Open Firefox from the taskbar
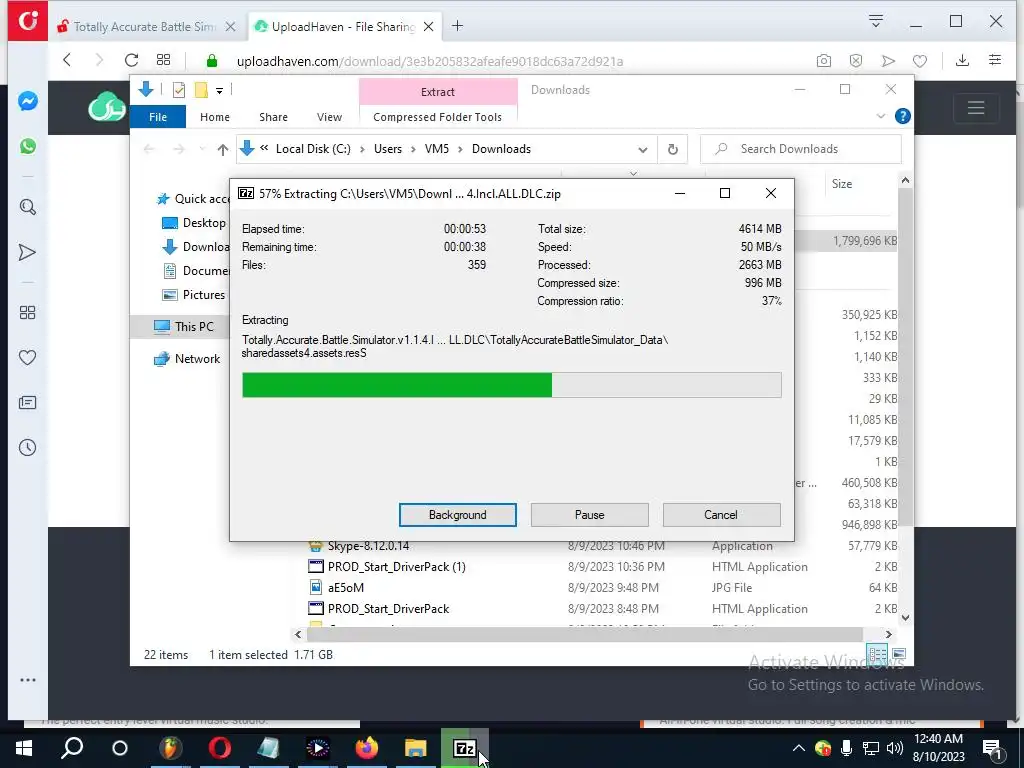1024x768 pixels. click(x=366, y=748)
